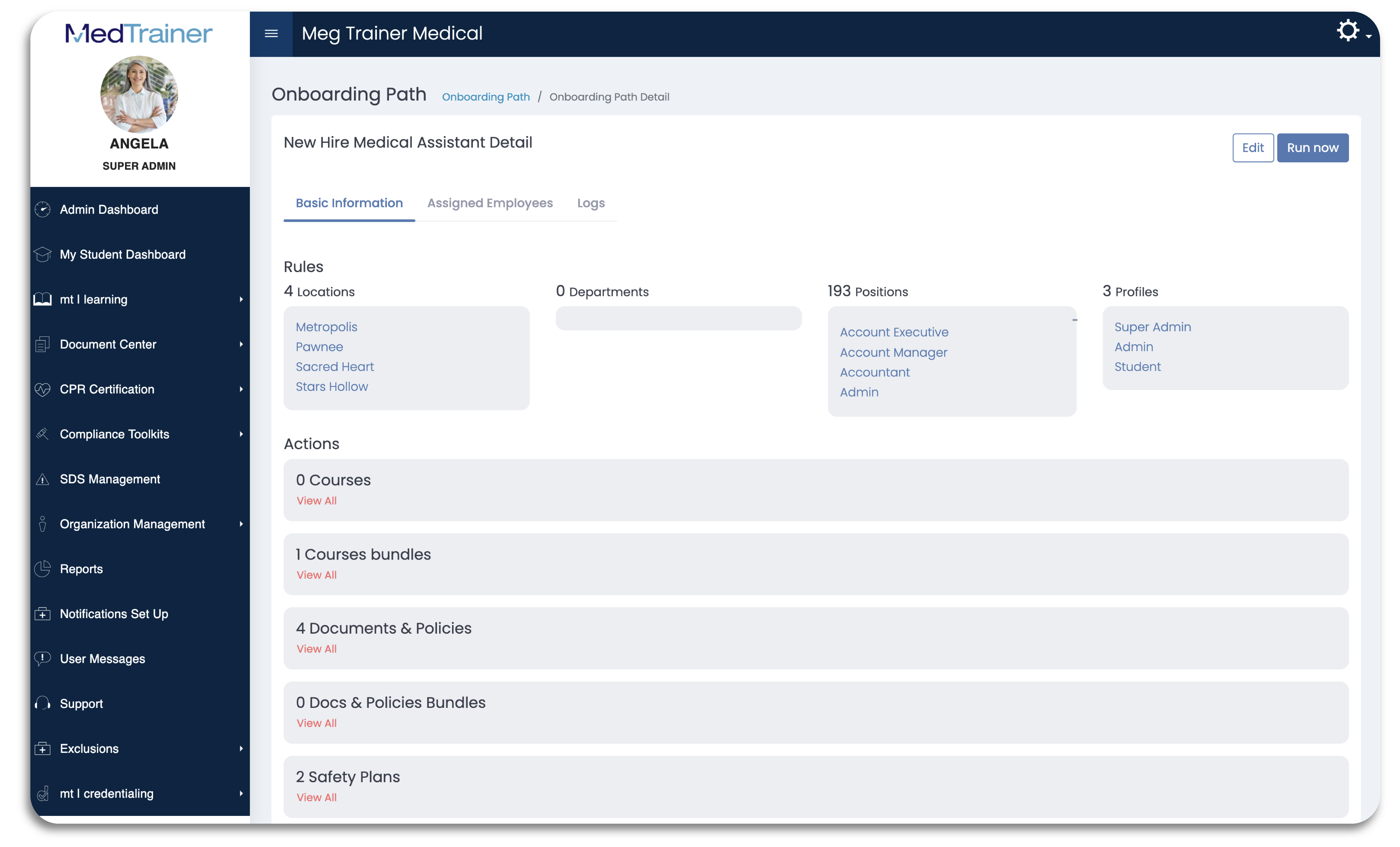The image size is (1400, 847).
Task: Open the Logs tab
Action: click(x=590, y=203)
